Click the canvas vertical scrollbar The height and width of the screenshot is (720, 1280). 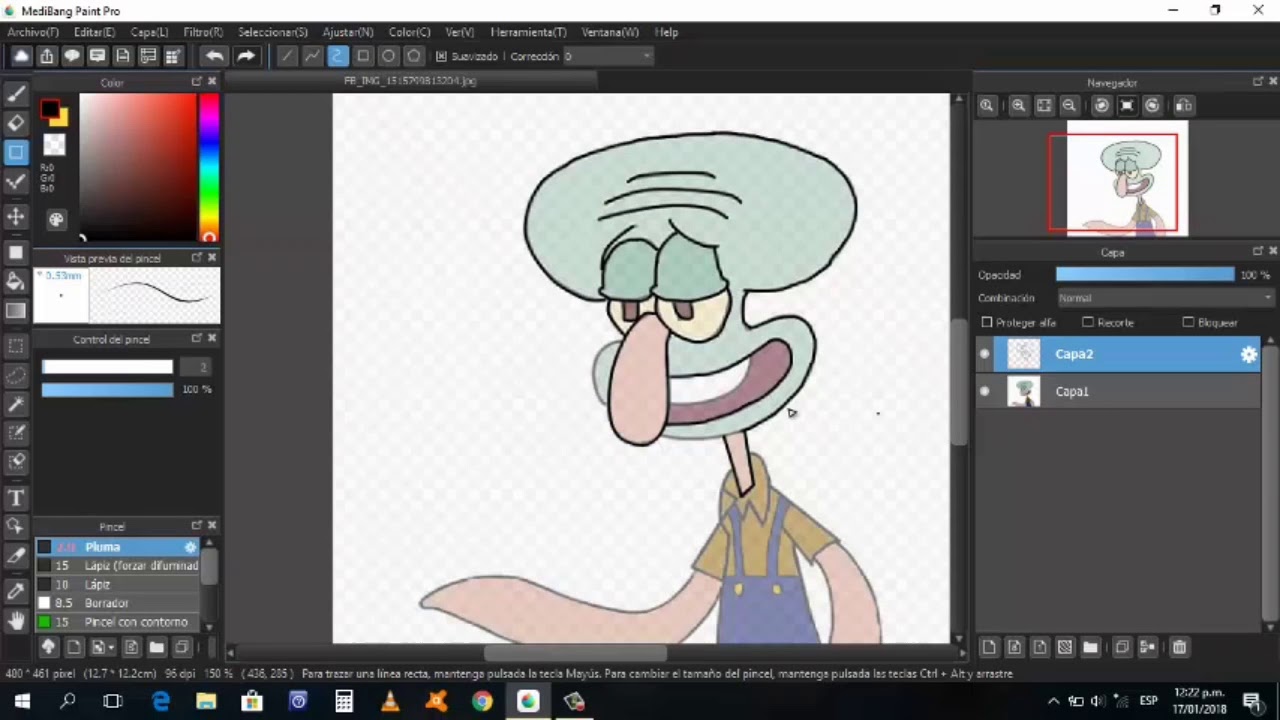(958, 380)
